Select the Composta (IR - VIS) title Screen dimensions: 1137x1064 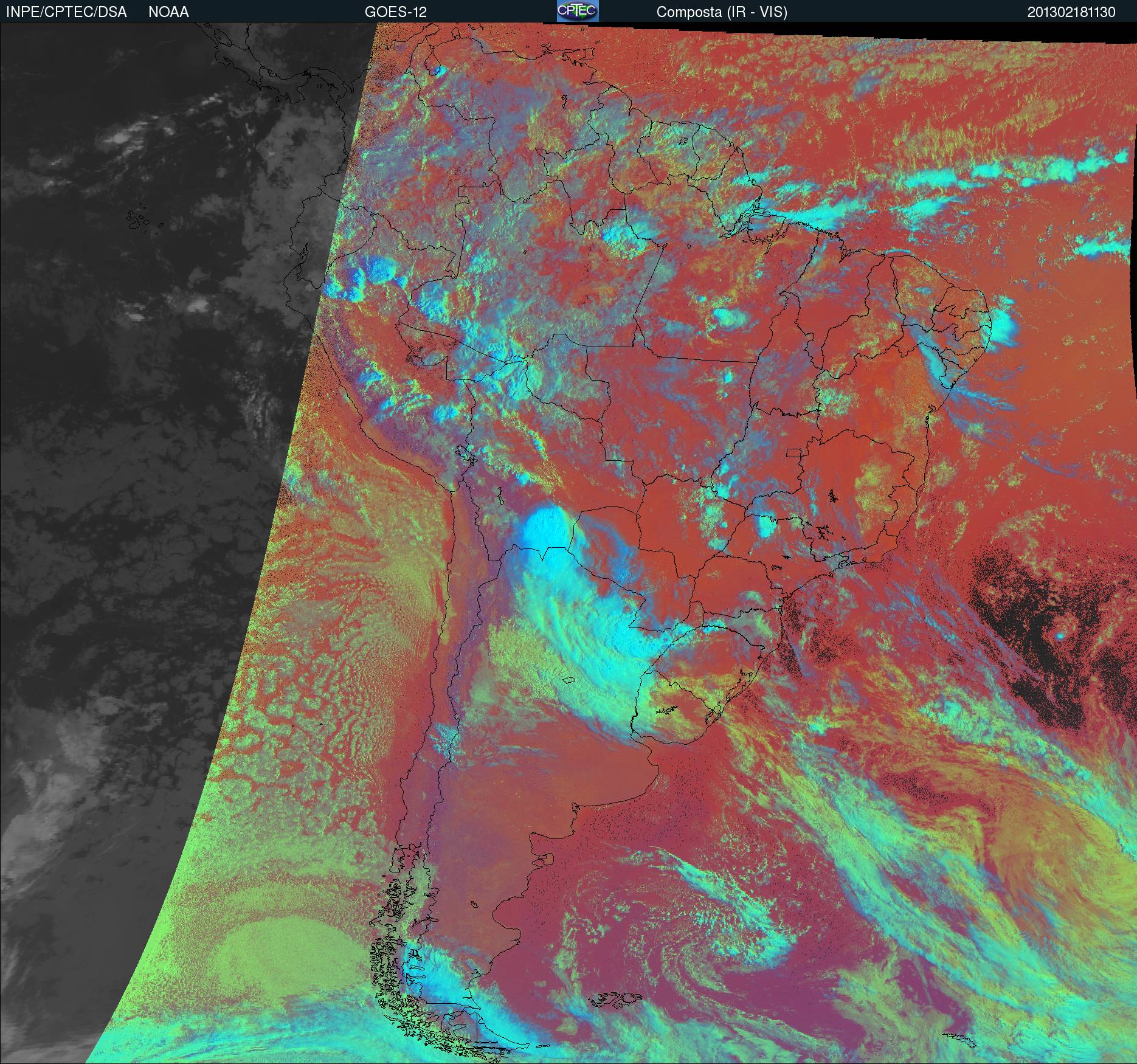722,12
